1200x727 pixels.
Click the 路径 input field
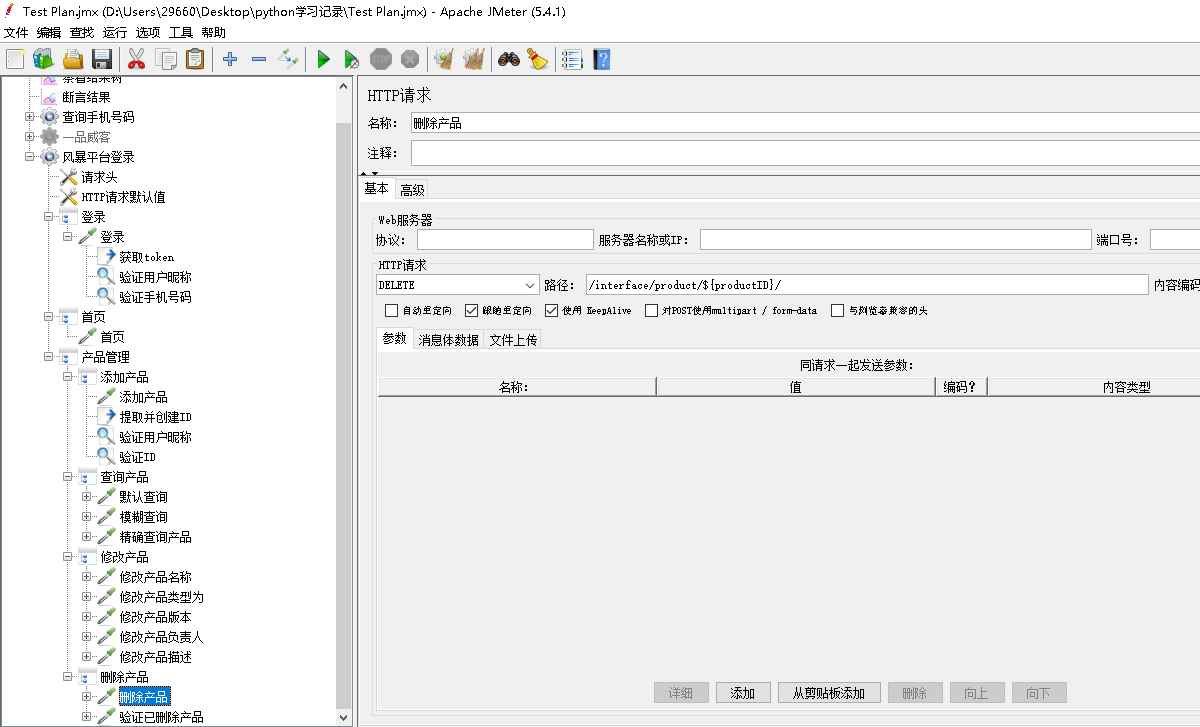[866, 285]
